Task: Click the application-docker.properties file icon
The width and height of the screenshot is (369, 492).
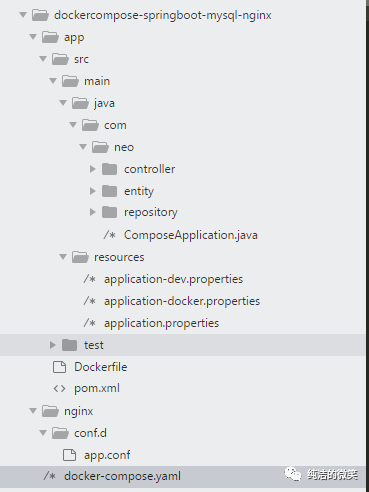Action: click(x=89, y=301)
